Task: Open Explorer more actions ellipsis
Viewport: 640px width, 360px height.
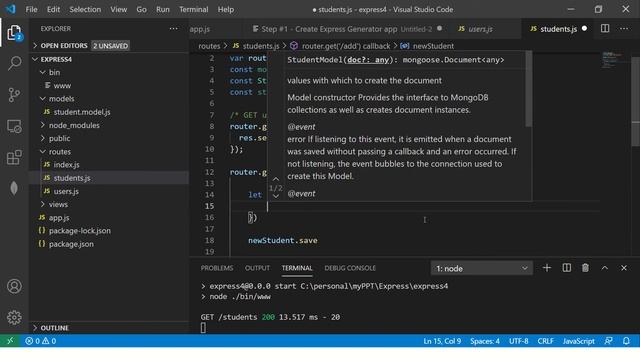Action: [x=173, y=29]
